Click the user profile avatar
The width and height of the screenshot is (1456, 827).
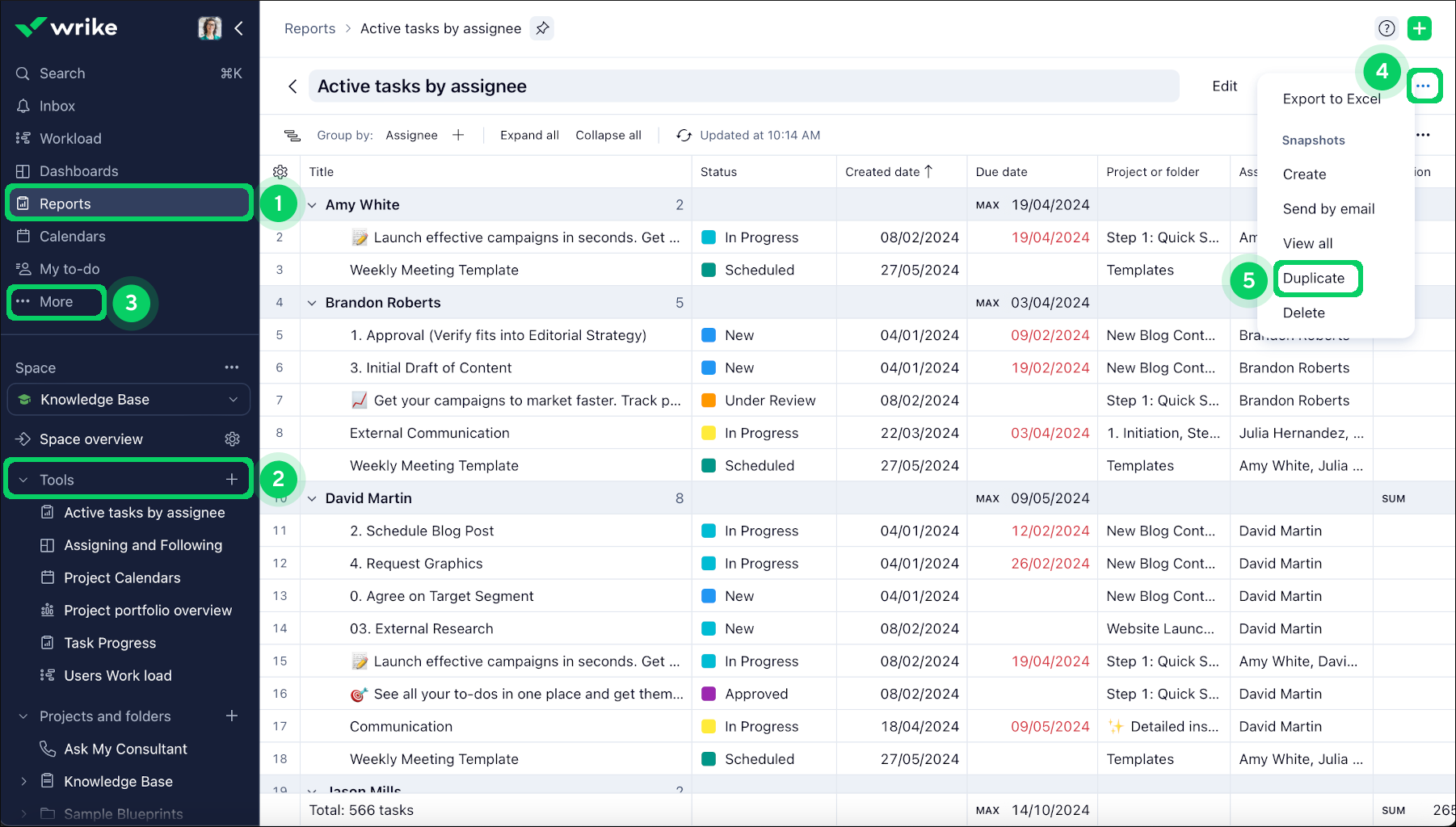tap(210, 28)
